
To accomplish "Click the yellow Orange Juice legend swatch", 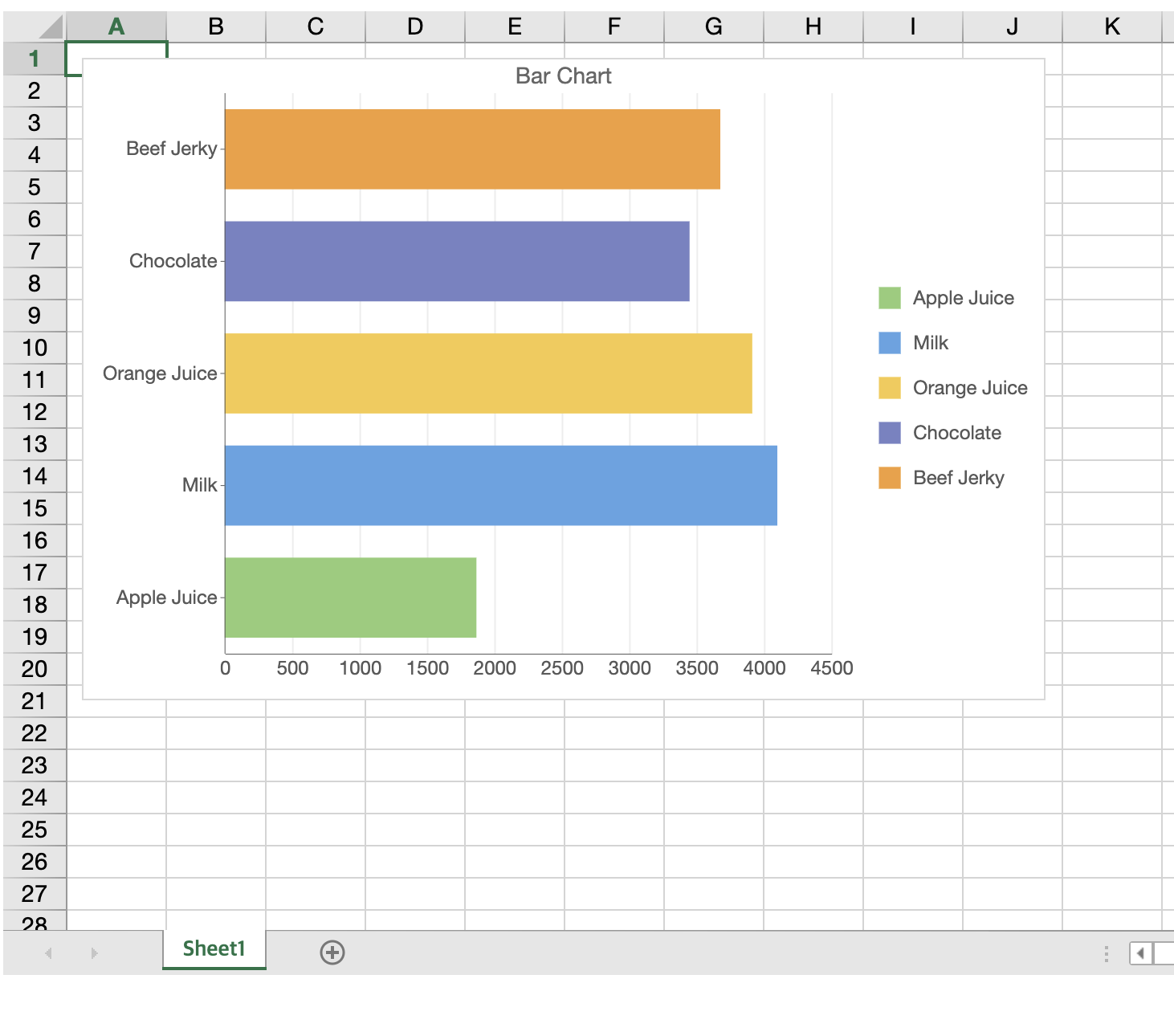I will [890, 388].
